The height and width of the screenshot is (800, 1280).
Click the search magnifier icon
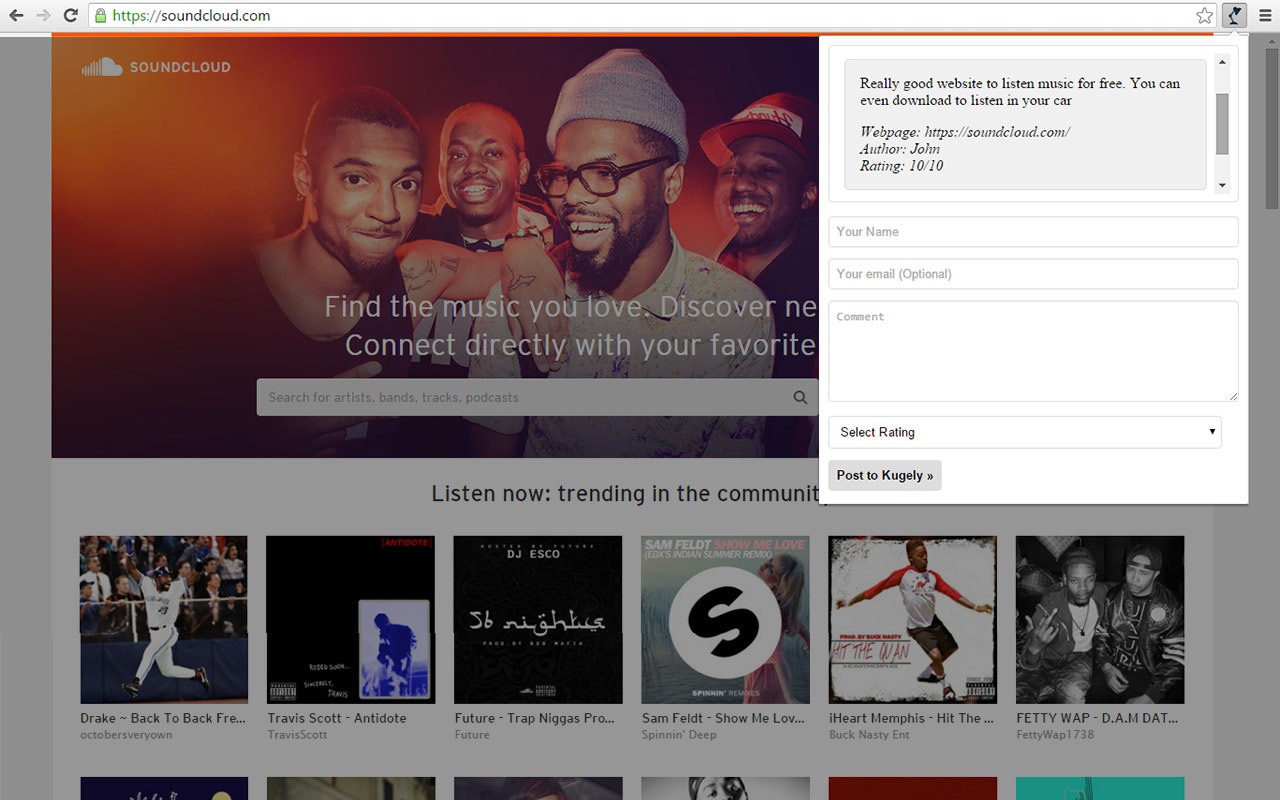click(800, 397)
